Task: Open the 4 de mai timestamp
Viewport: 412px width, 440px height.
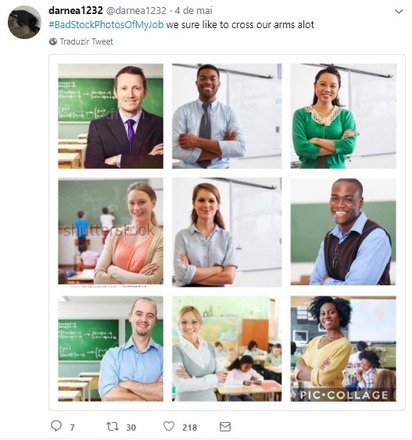Action: (194, 11)
